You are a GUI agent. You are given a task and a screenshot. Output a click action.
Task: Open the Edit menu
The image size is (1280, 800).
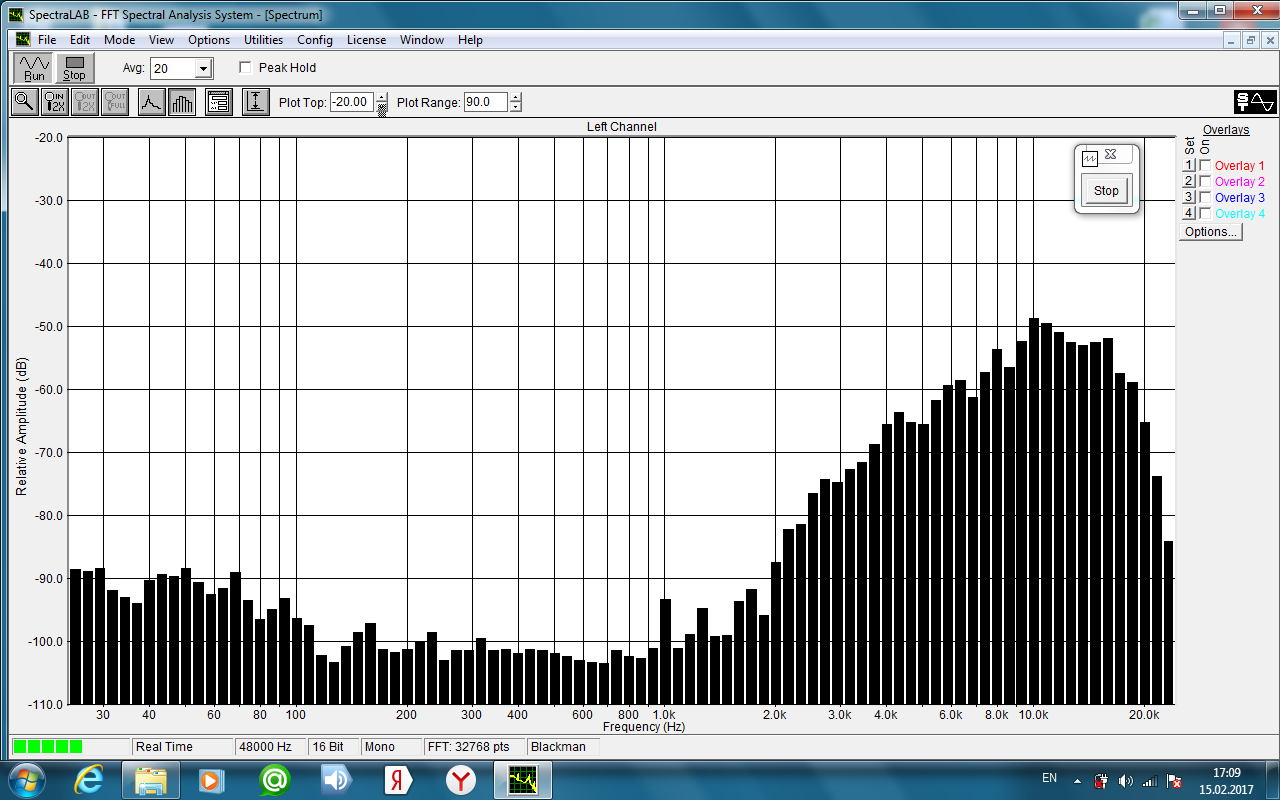coord(80,40)
